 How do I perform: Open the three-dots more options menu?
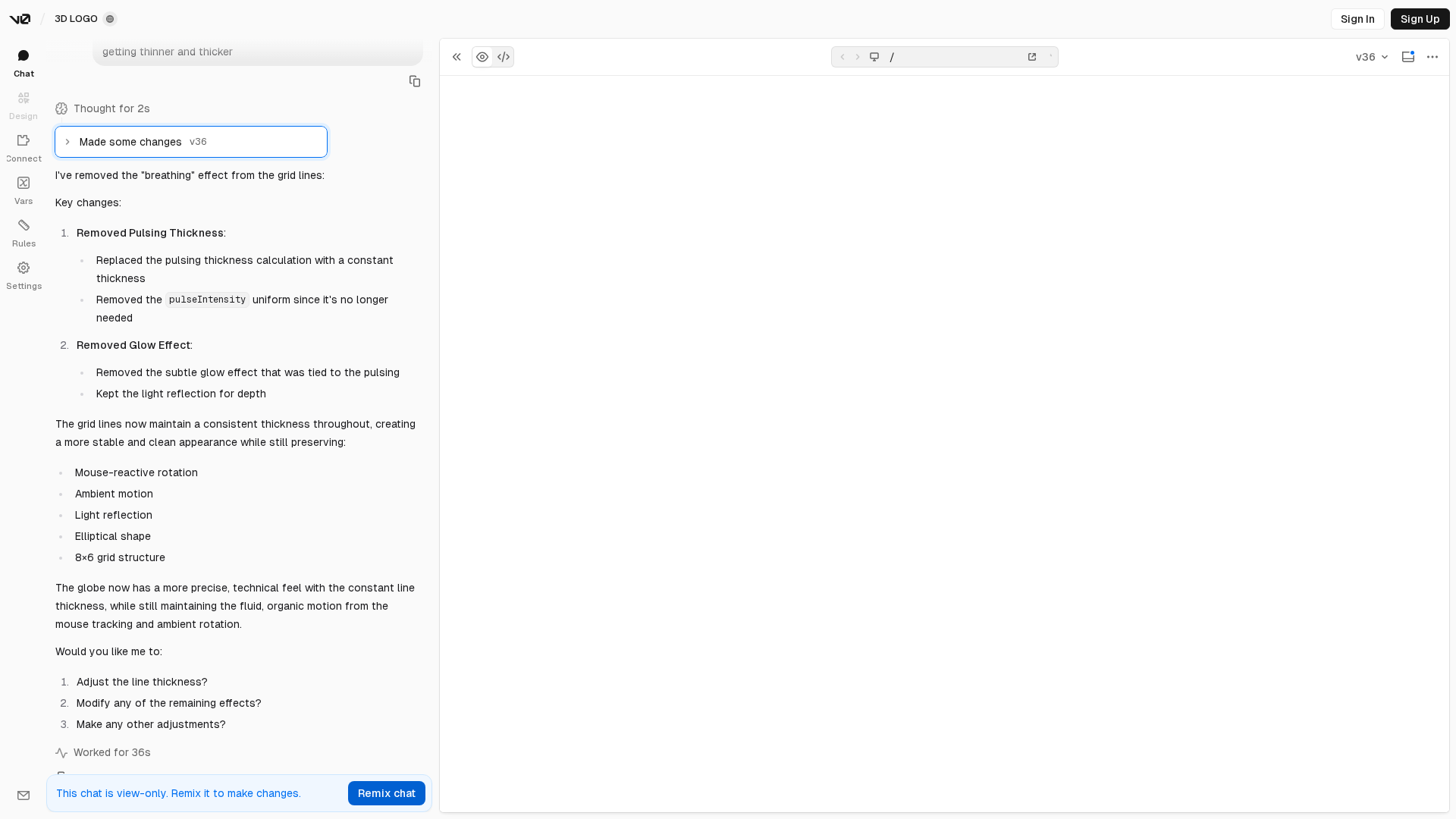[x=1432, y=57]
